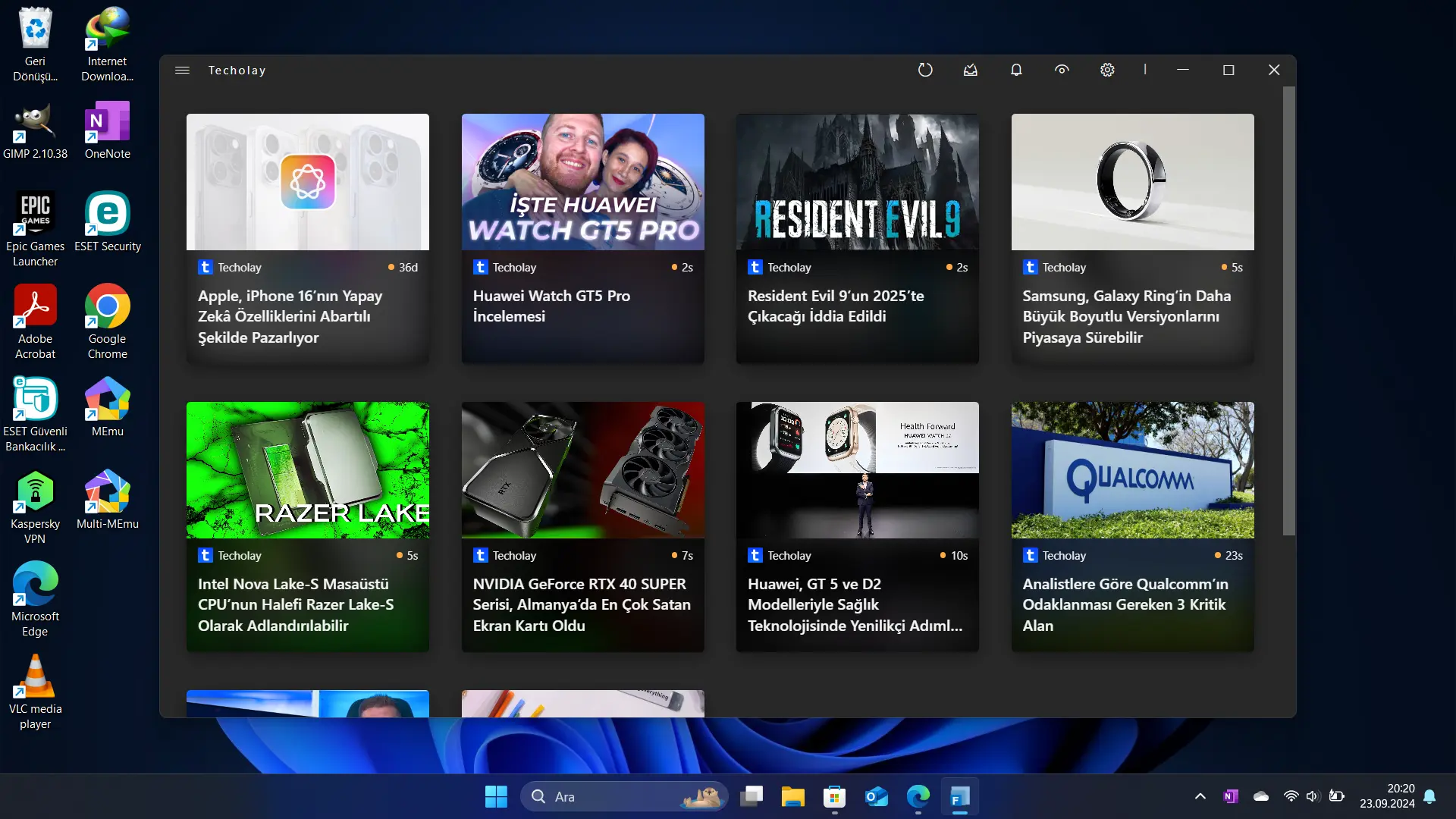Click the OneDrive cloud tray icon
Image resolution: width=1456 pixels, height=819 pixels.
(1261, 797)
